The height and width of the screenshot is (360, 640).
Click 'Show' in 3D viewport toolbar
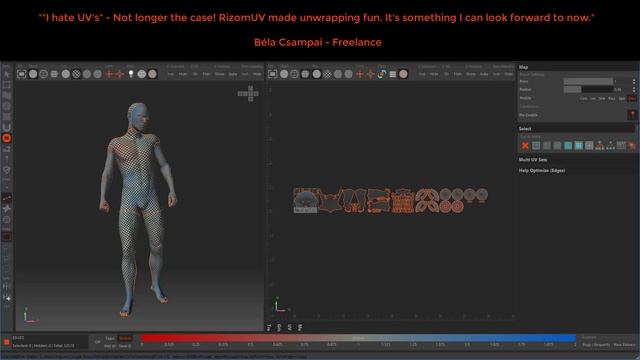[220, 74]
